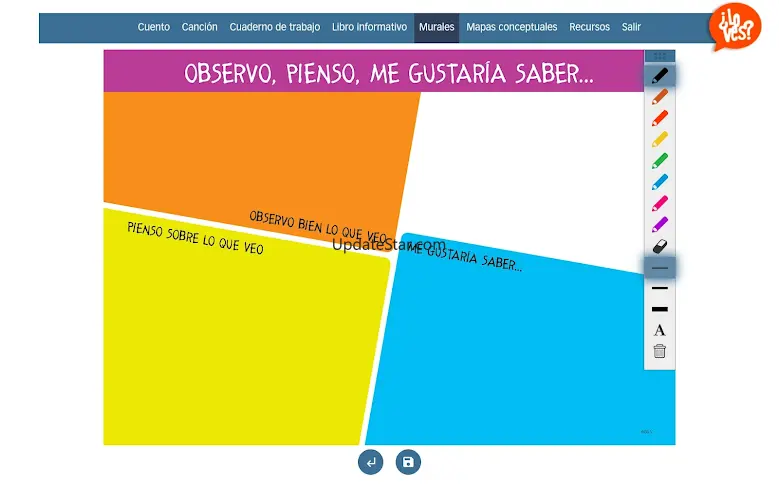
Task: Set the medium line thickness
Action: pyautogui.click(x=659, y=288)
